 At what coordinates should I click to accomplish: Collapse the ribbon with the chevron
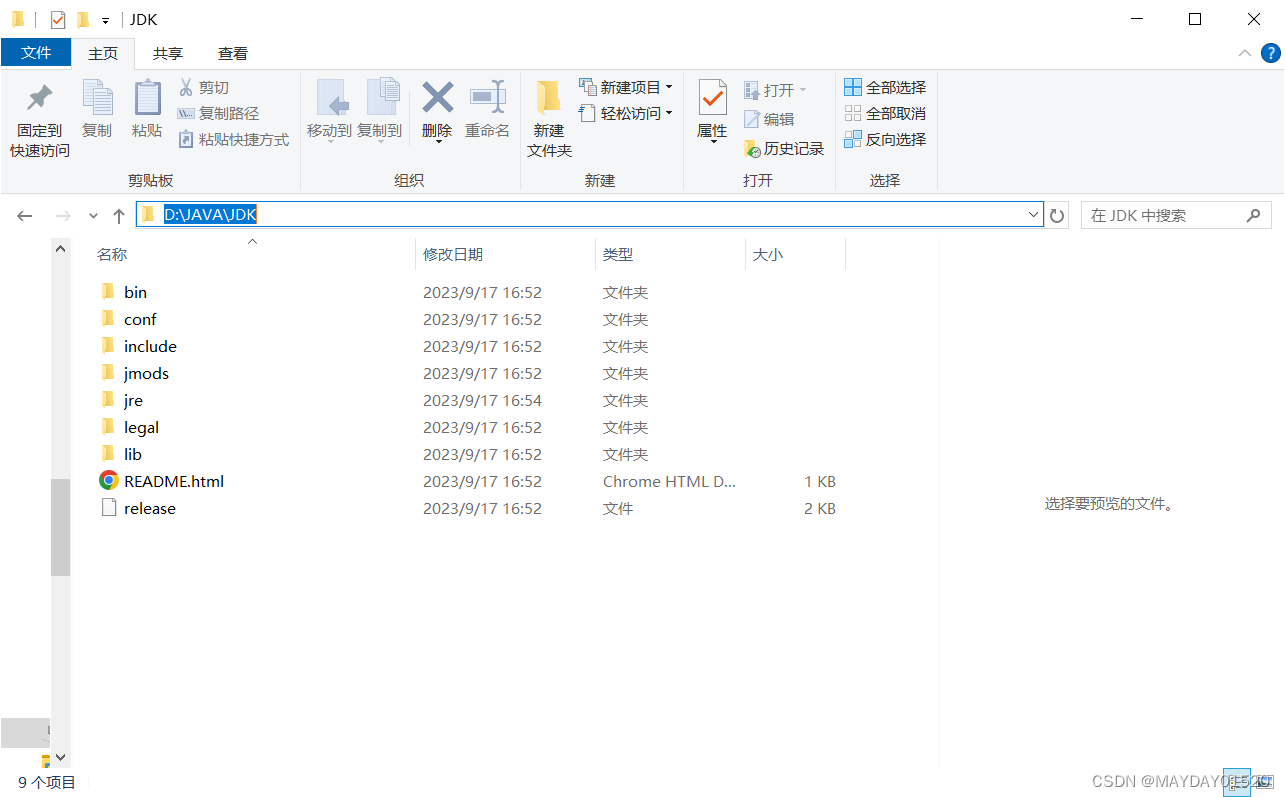click(1245, 53)
